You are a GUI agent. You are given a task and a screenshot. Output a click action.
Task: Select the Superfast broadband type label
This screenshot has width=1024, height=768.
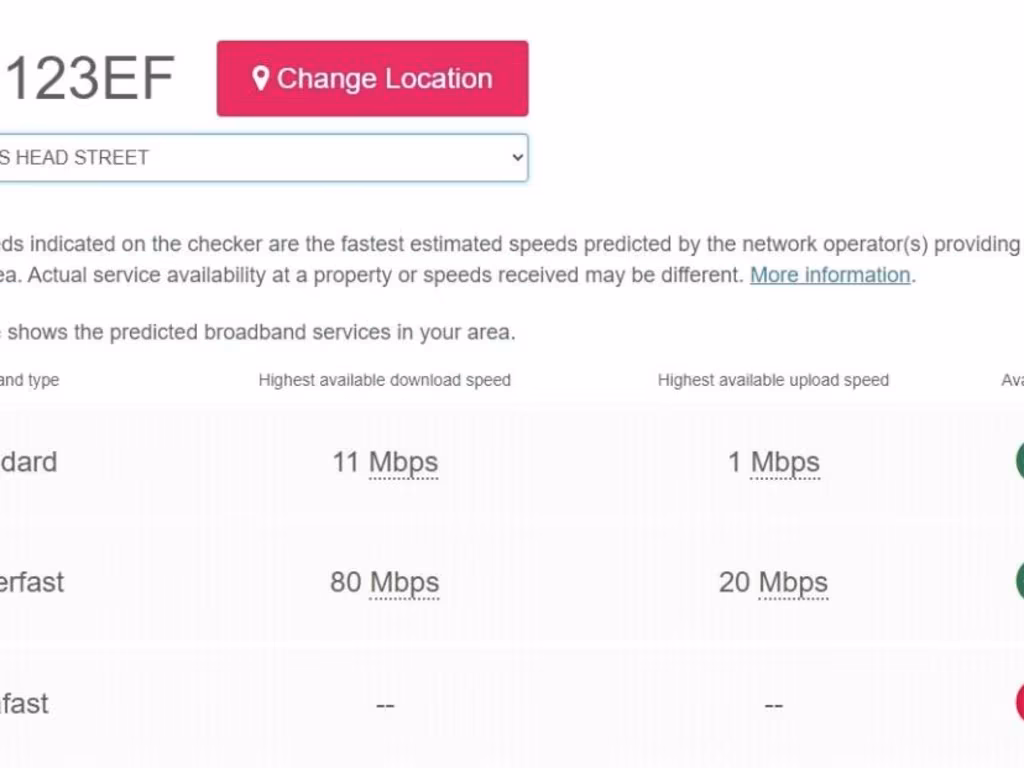[x=32, y=583]
